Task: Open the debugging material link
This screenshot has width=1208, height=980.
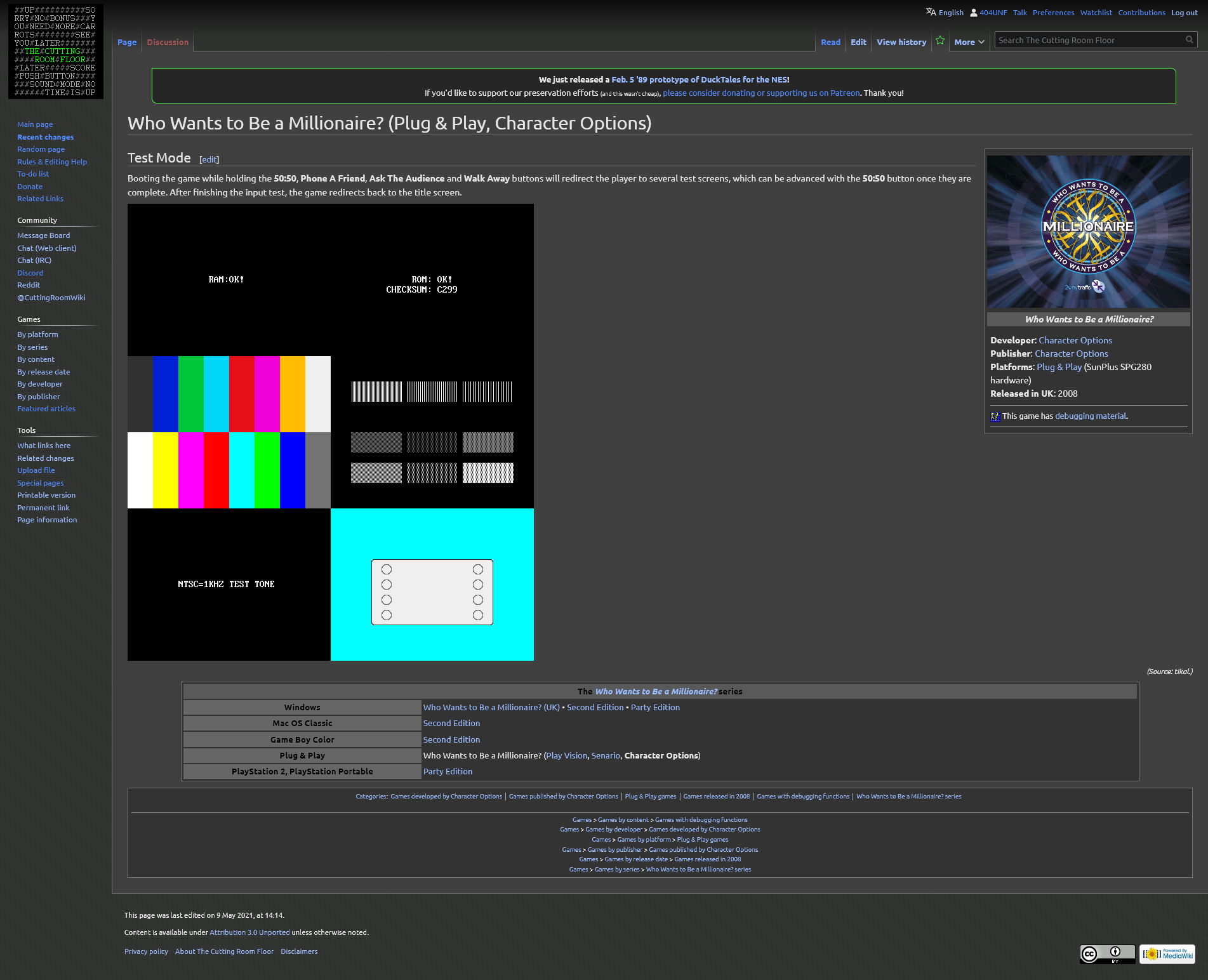Action: coord(1091,416)
